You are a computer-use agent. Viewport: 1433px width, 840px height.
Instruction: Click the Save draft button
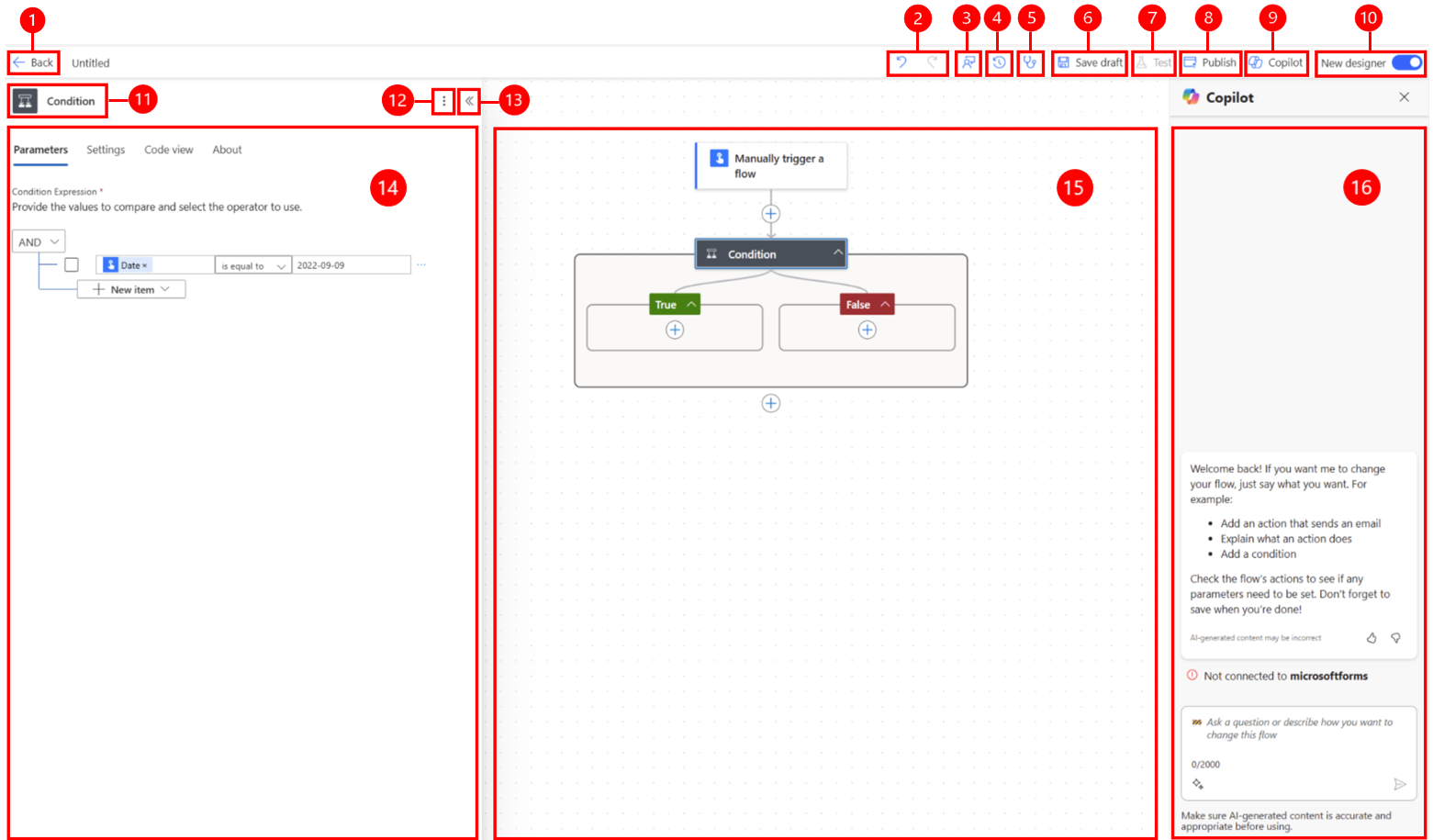pyautogui.click(x=1090, y=62)
